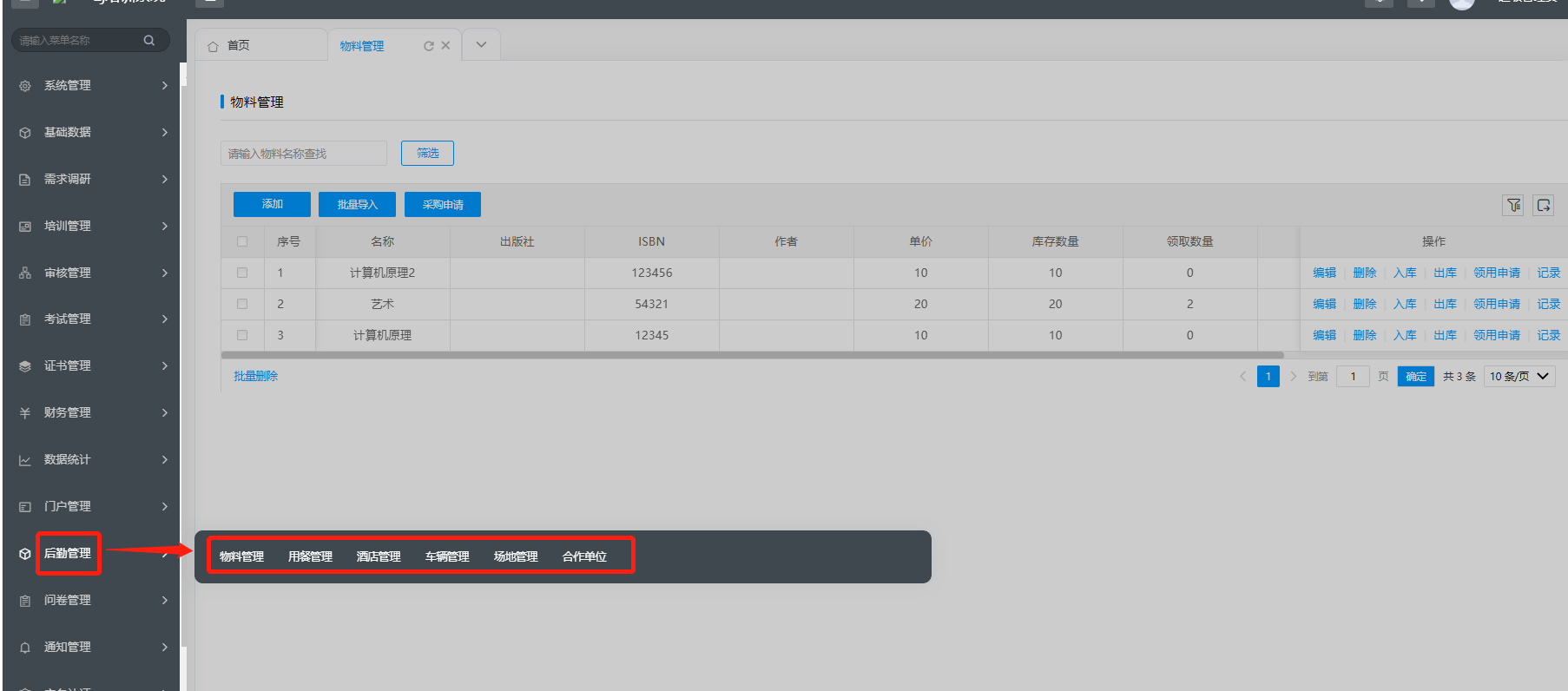Open the 10 条/页 page size dropdown
This screenshot has width=1568, height=691.
pos(1519,376)
